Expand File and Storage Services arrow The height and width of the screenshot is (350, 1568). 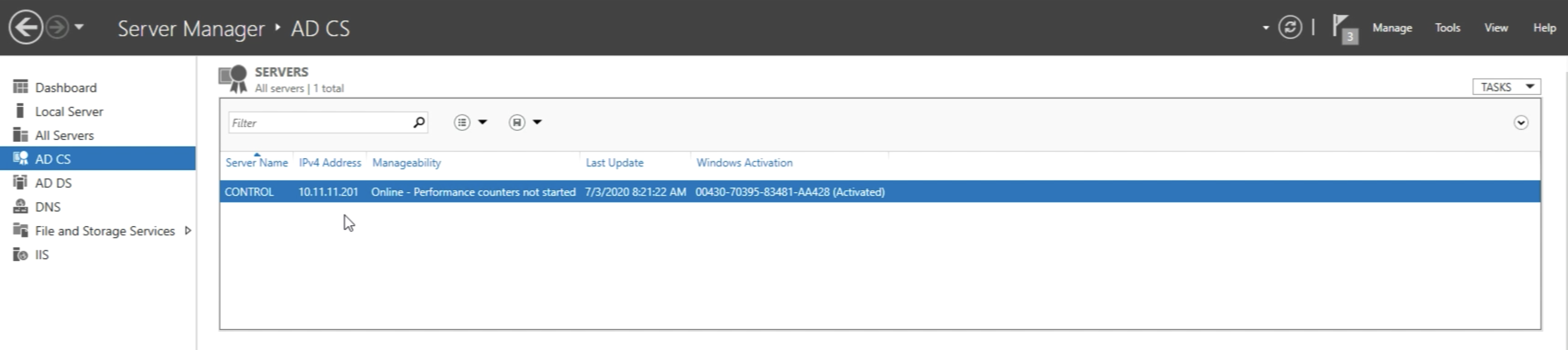188,231
